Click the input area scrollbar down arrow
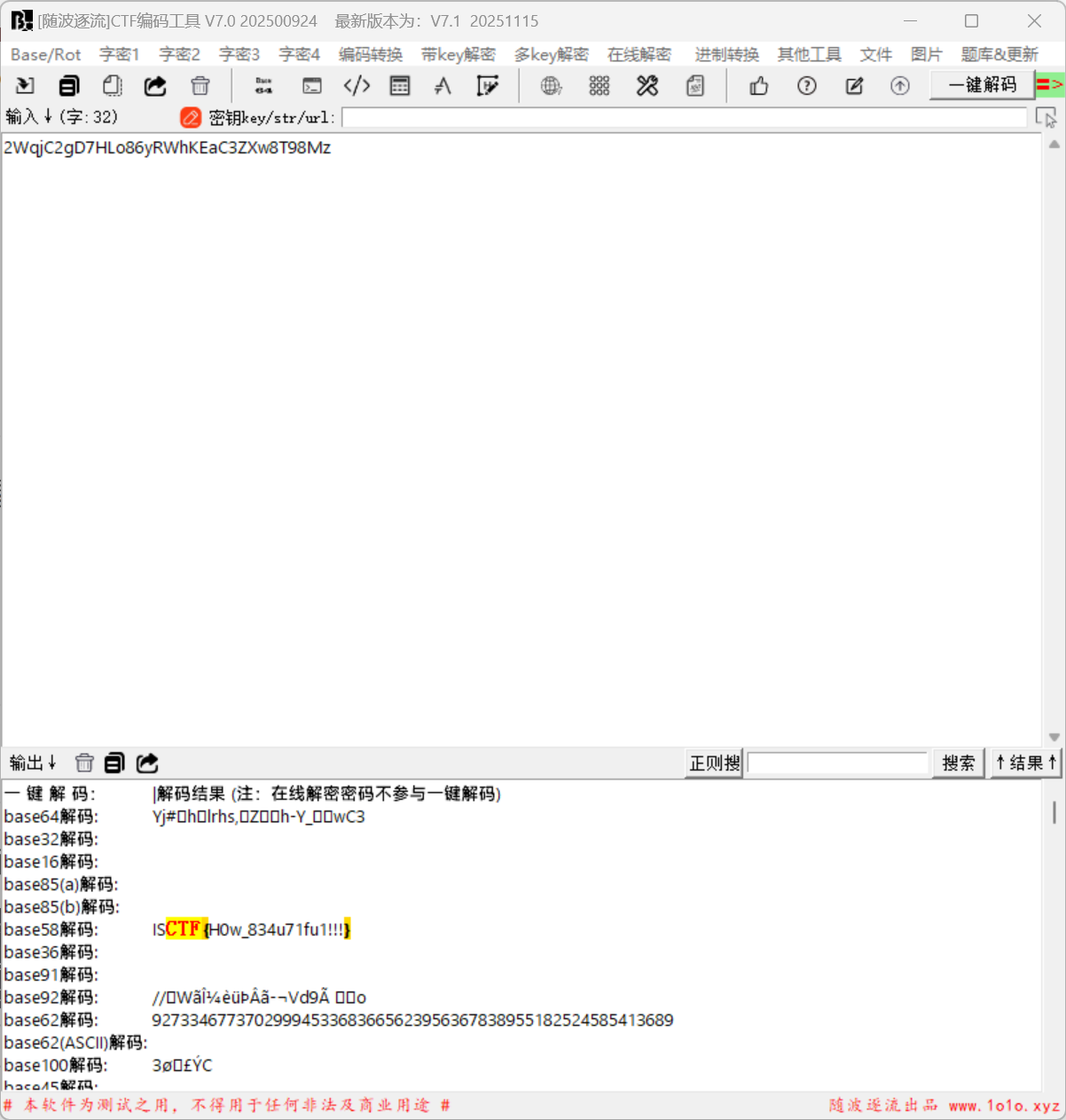1066x1120 pixels. 1054,737
